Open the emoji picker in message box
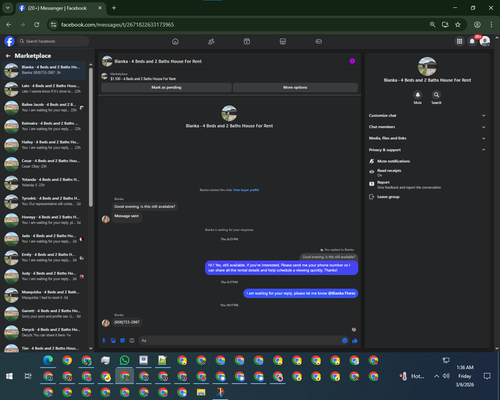This screenshot has height=400, width=500. click(345, 340)
